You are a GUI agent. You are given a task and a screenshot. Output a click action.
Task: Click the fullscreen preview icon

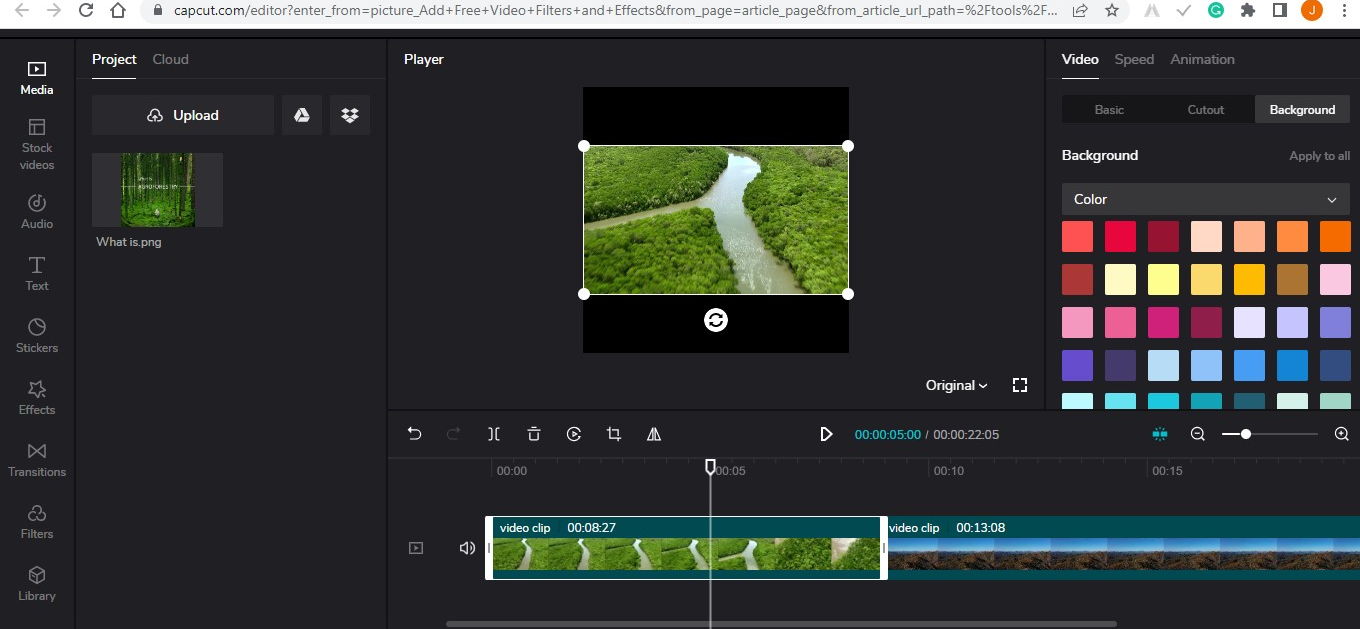click(x=1020, y=385)
